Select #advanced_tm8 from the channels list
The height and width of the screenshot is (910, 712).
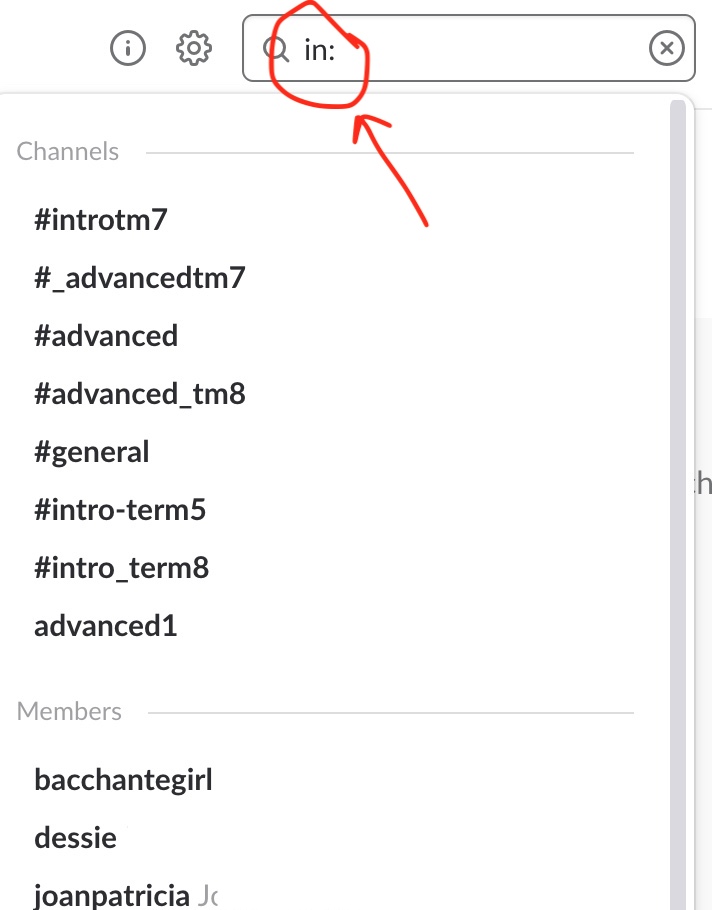tap(139, 393)
